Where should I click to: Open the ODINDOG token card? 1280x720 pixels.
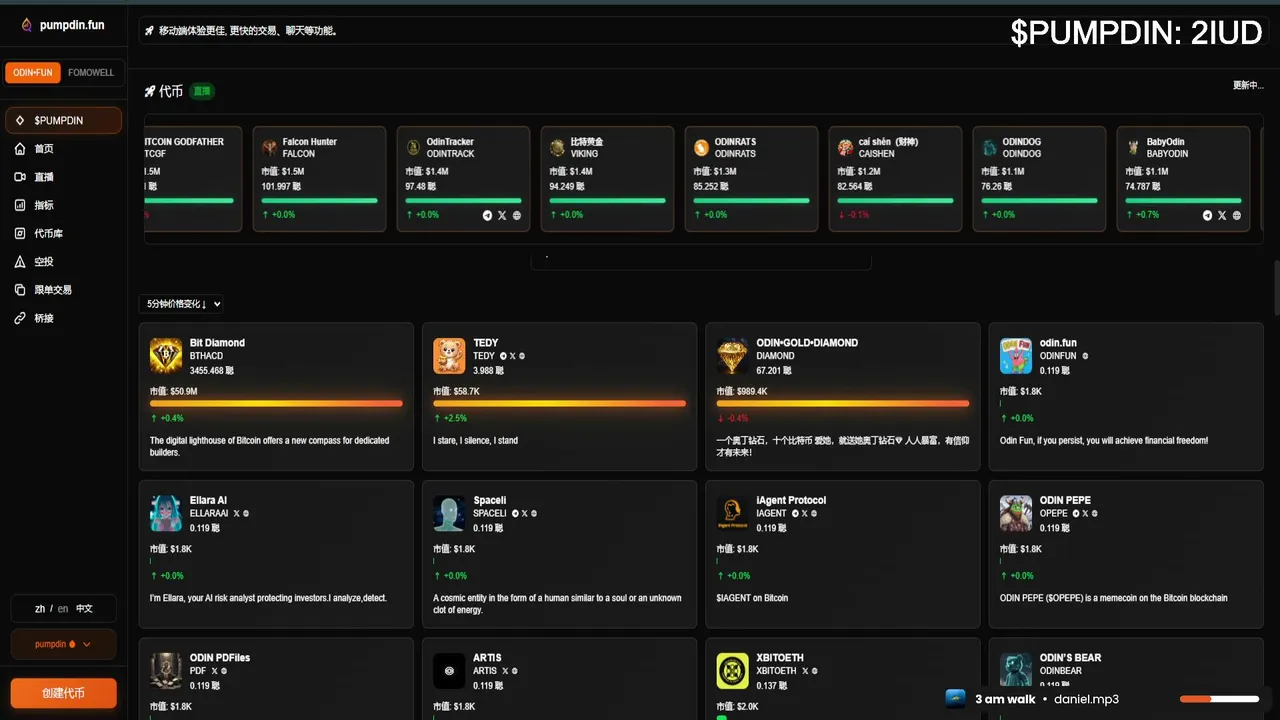point(1039,179)
